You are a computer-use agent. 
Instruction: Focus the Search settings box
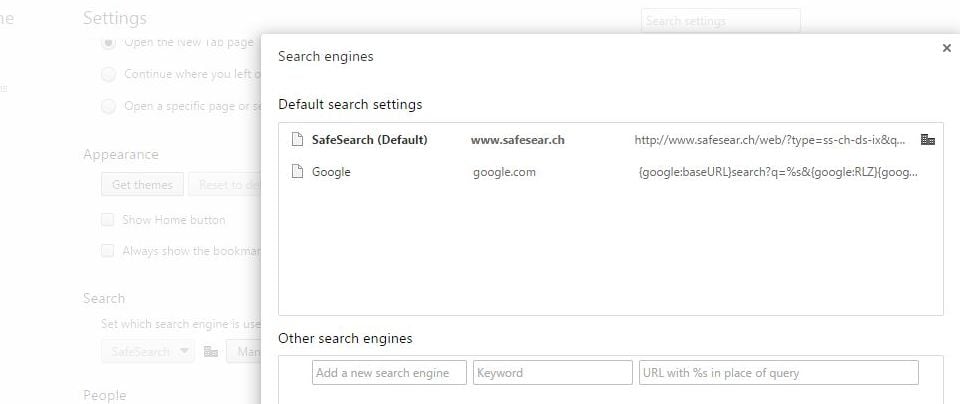click(x=720, y=21)
